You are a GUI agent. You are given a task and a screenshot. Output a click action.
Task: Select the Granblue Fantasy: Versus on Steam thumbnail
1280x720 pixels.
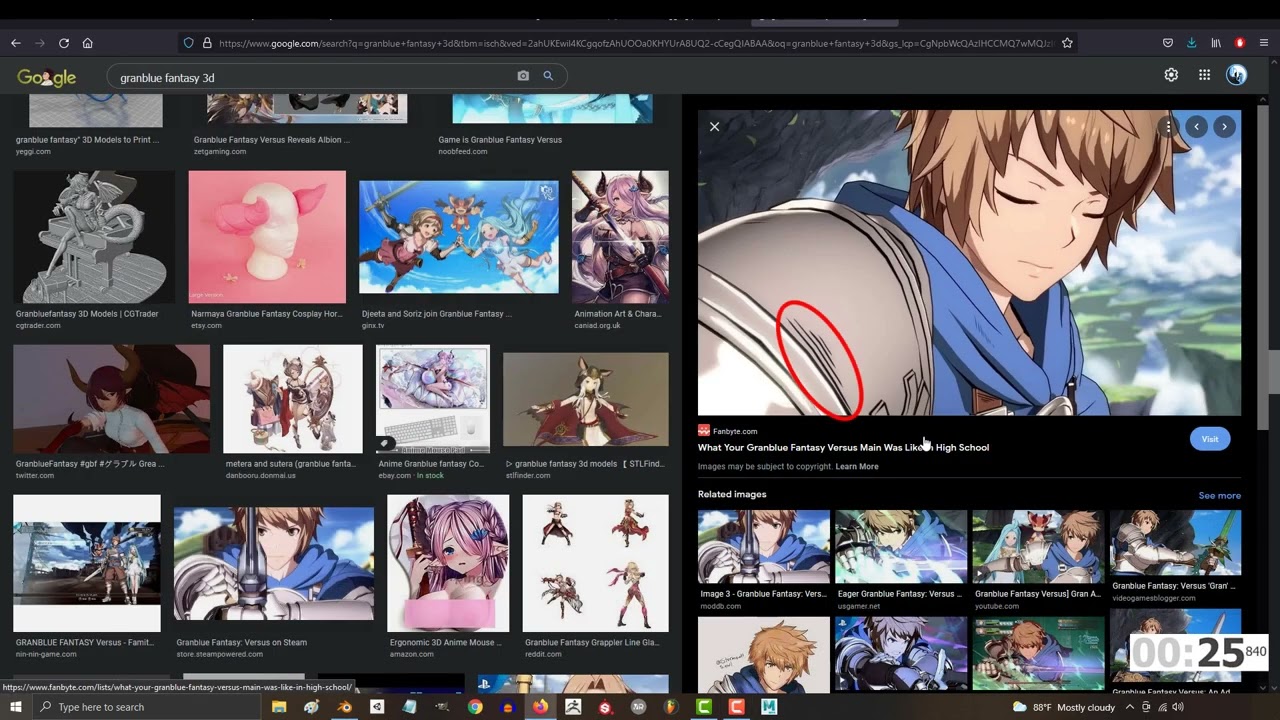[x=274, y=564]
